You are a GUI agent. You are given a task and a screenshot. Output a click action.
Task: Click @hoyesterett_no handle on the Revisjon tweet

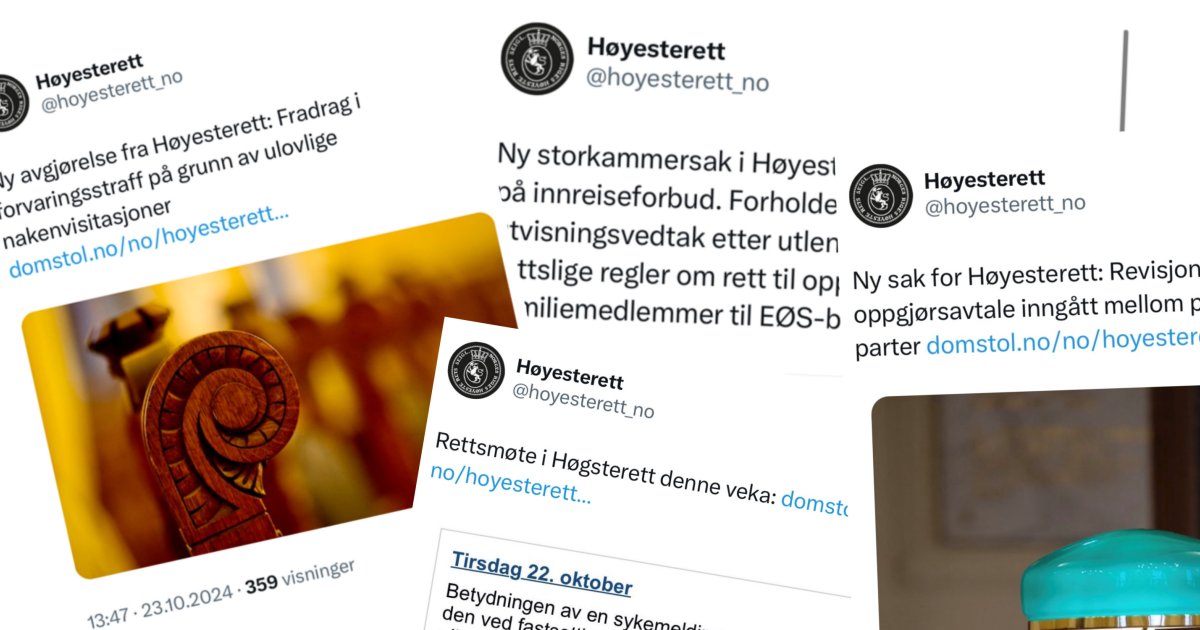[x=1004, y=205]
